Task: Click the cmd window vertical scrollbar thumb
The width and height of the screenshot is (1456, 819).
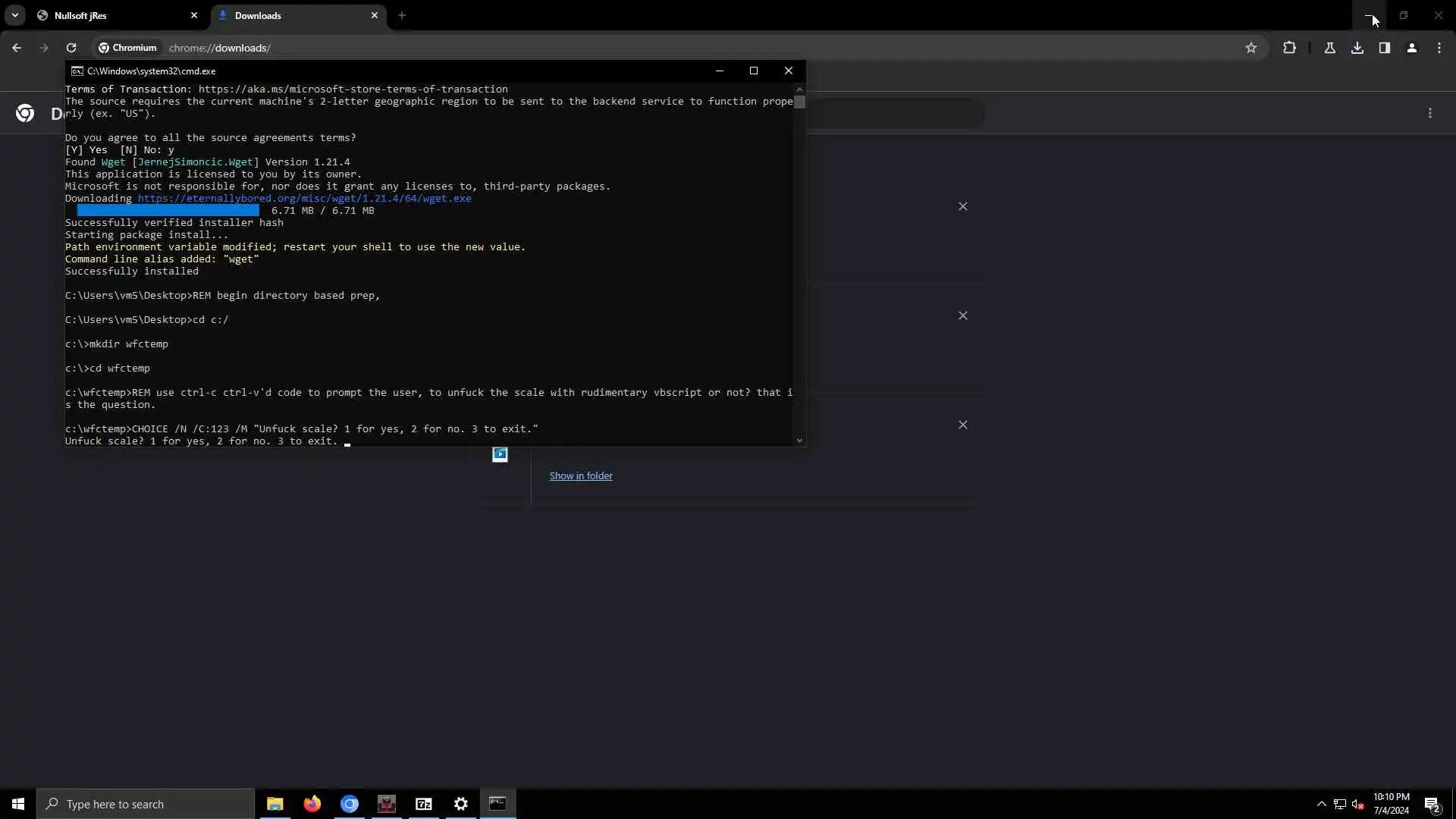Action: pos(799,102)
